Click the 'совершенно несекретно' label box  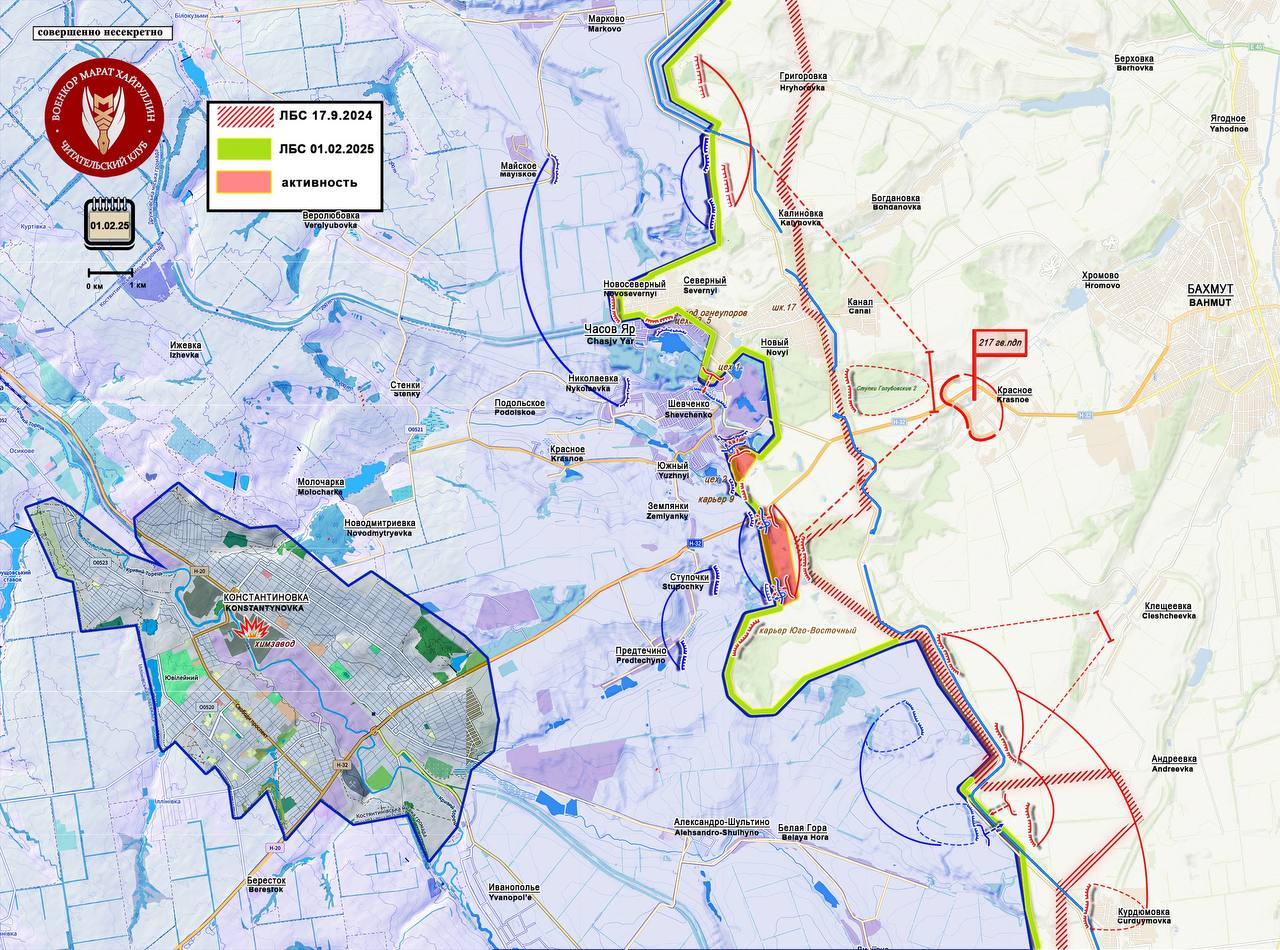point(103,32)
